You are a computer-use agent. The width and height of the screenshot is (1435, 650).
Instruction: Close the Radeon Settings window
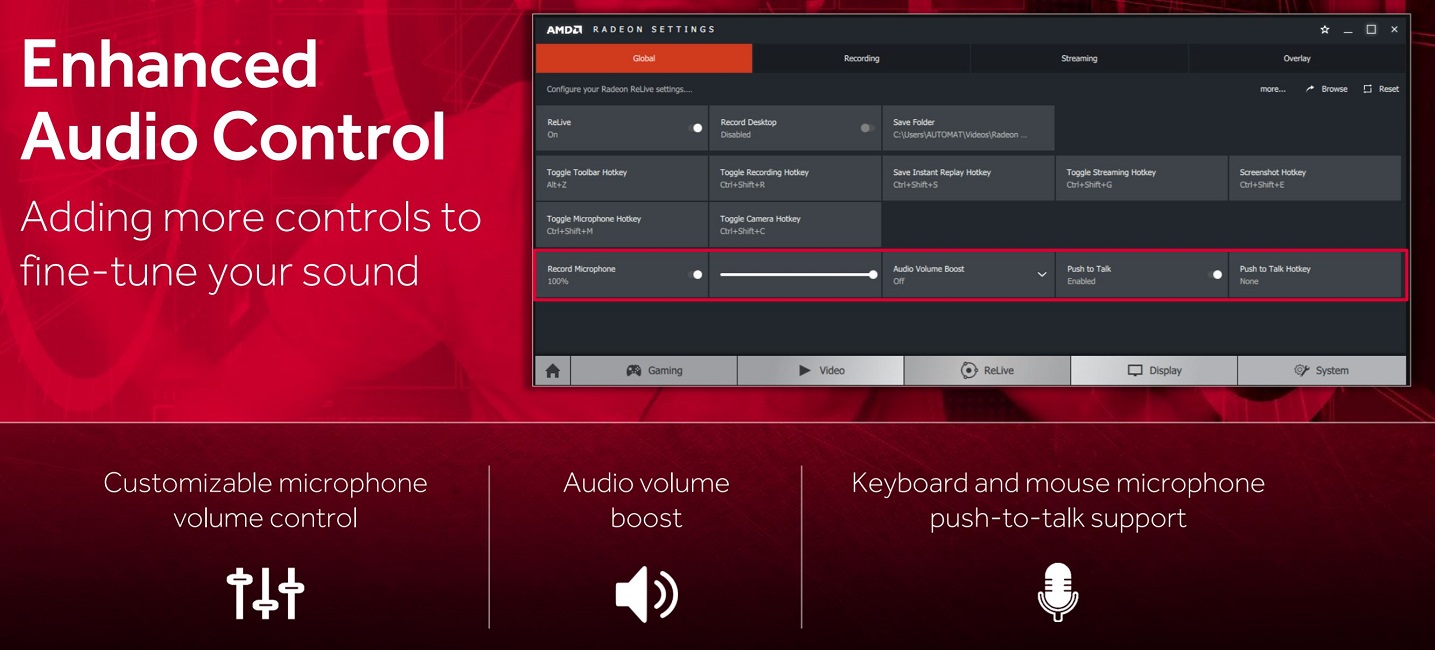1394,30
